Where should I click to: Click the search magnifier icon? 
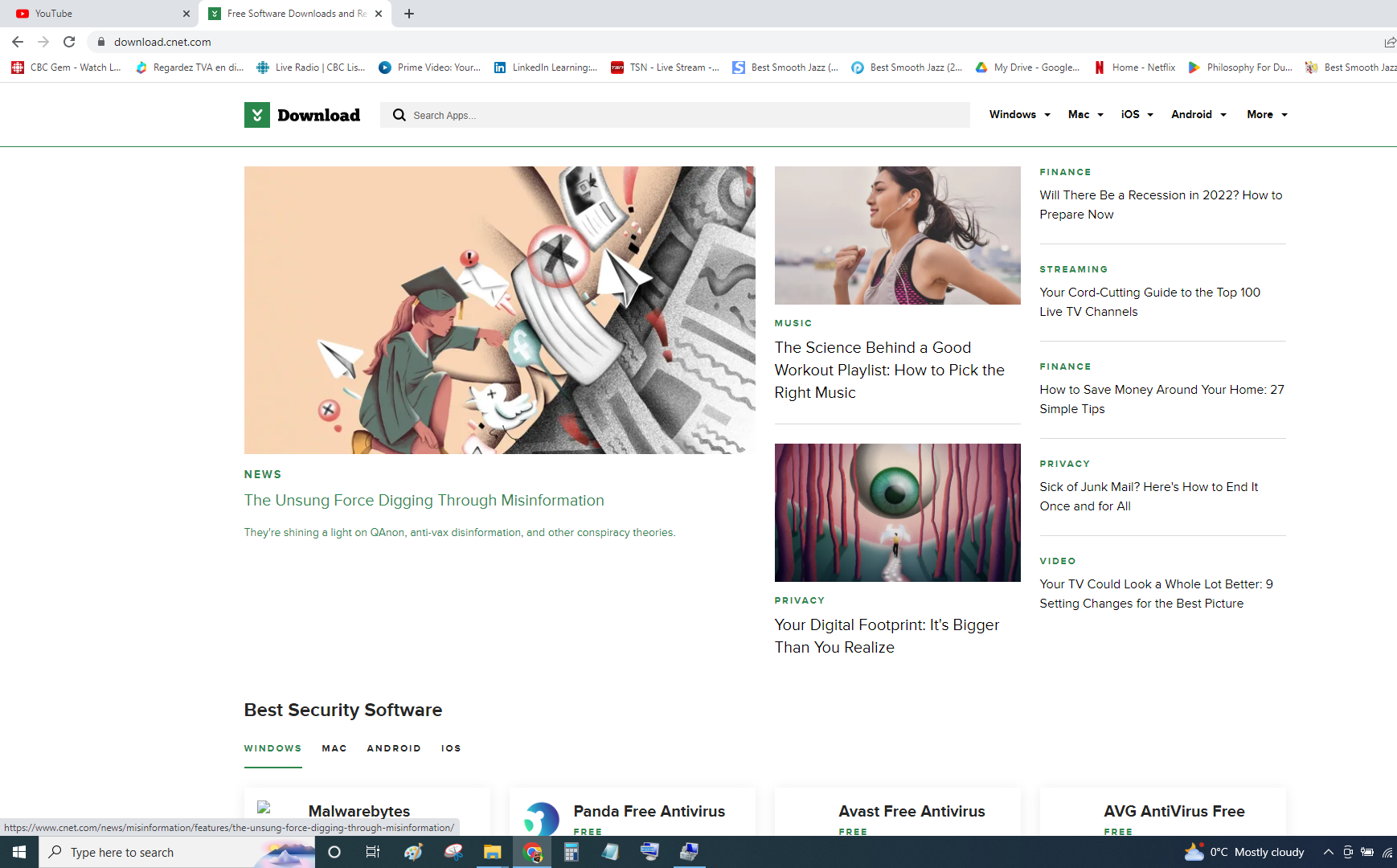coord(399,115)
